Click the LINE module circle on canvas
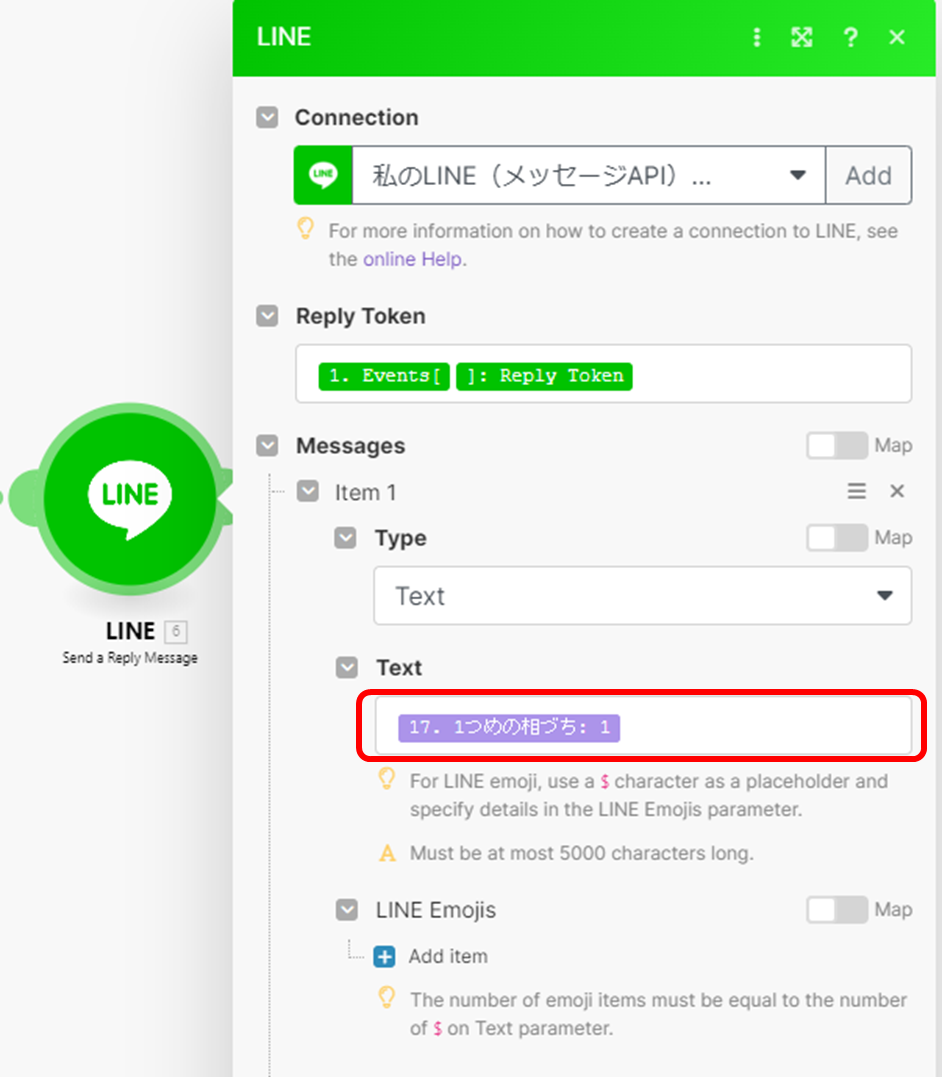 click(x=130, y=498)
